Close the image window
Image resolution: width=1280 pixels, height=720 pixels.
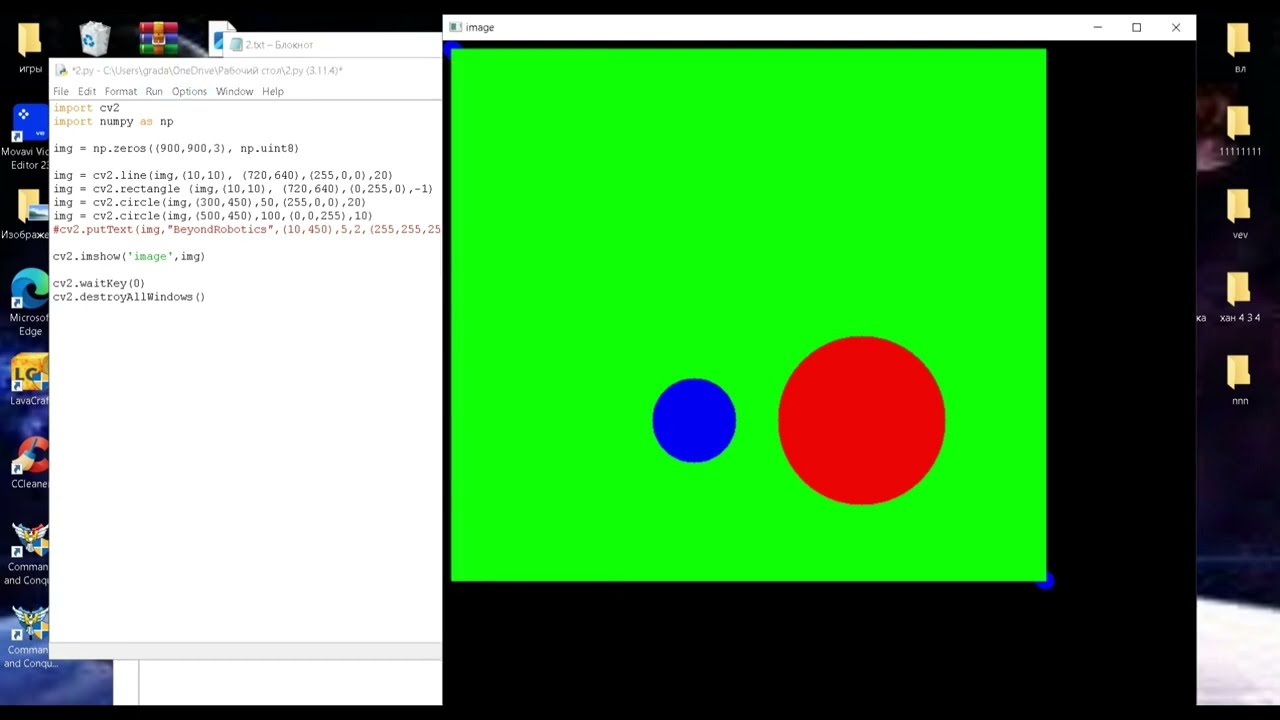pos(1176,27)
